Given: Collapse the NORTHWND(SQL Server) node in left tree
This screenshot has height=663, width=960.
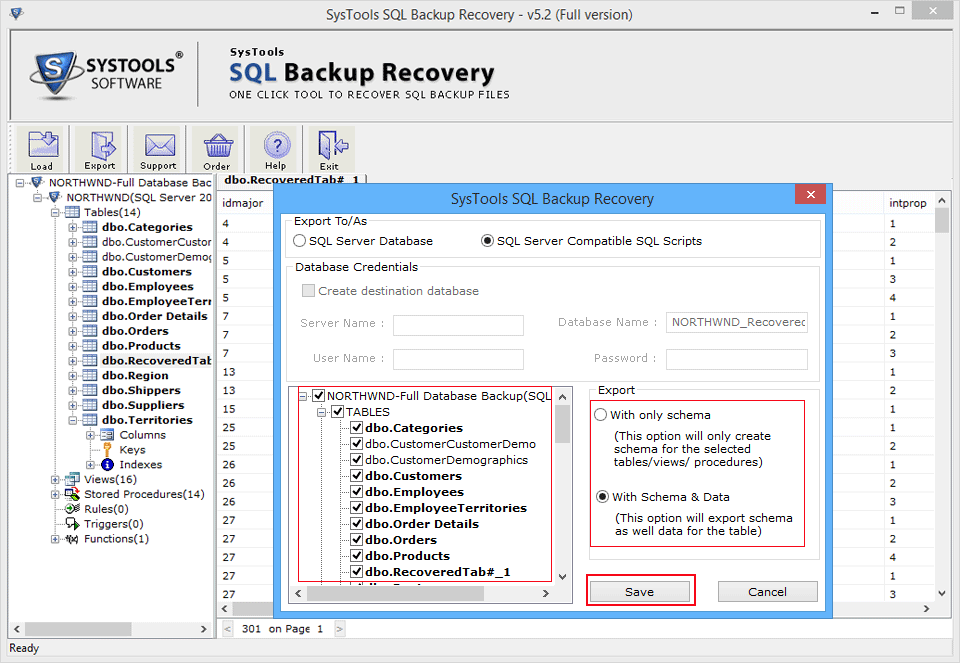Looking at the screenshot, I should [38, 197].
